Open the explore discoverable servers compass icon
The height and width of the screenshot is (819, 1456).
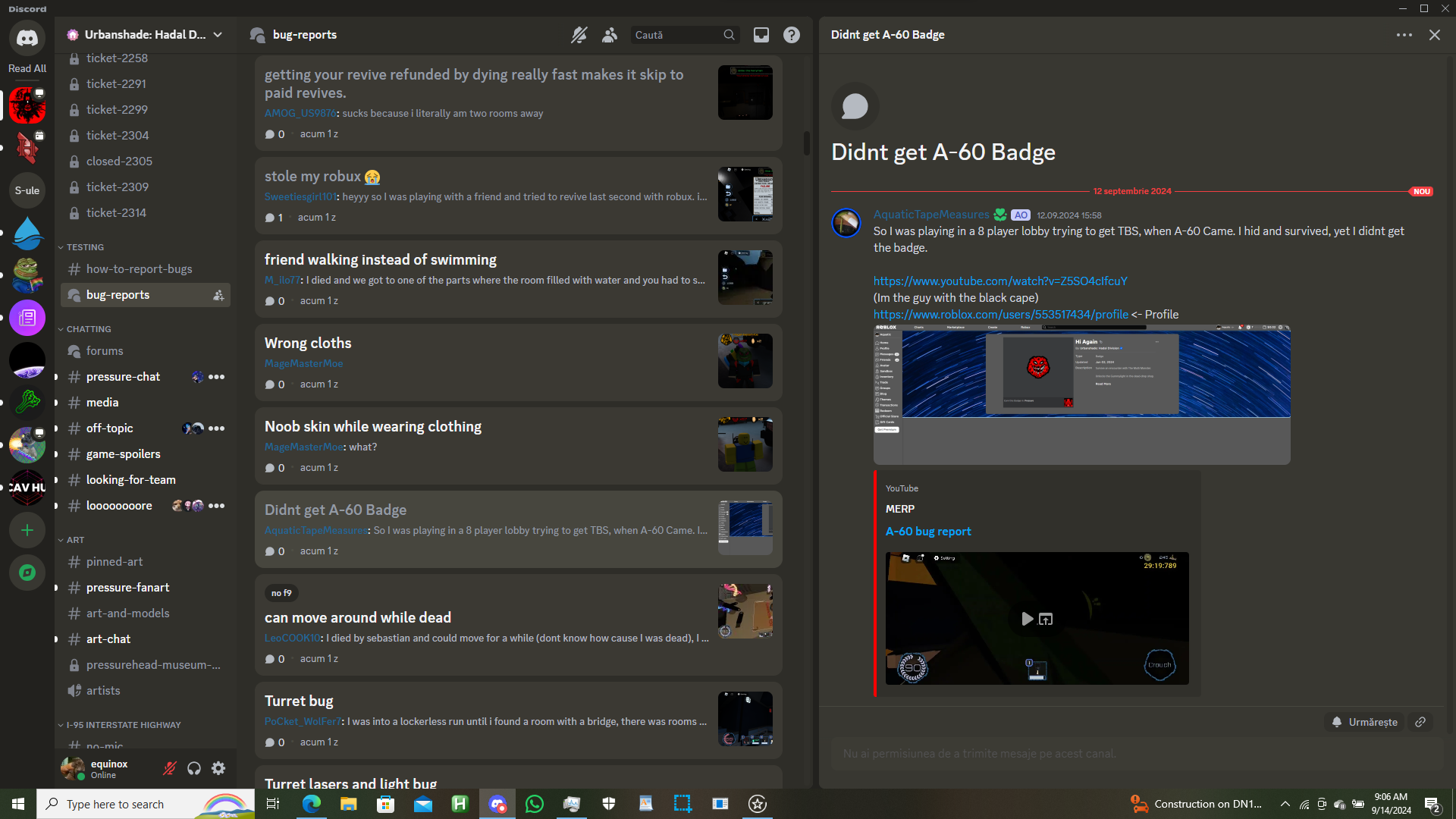pyautogui.click(x=27, y=573)
